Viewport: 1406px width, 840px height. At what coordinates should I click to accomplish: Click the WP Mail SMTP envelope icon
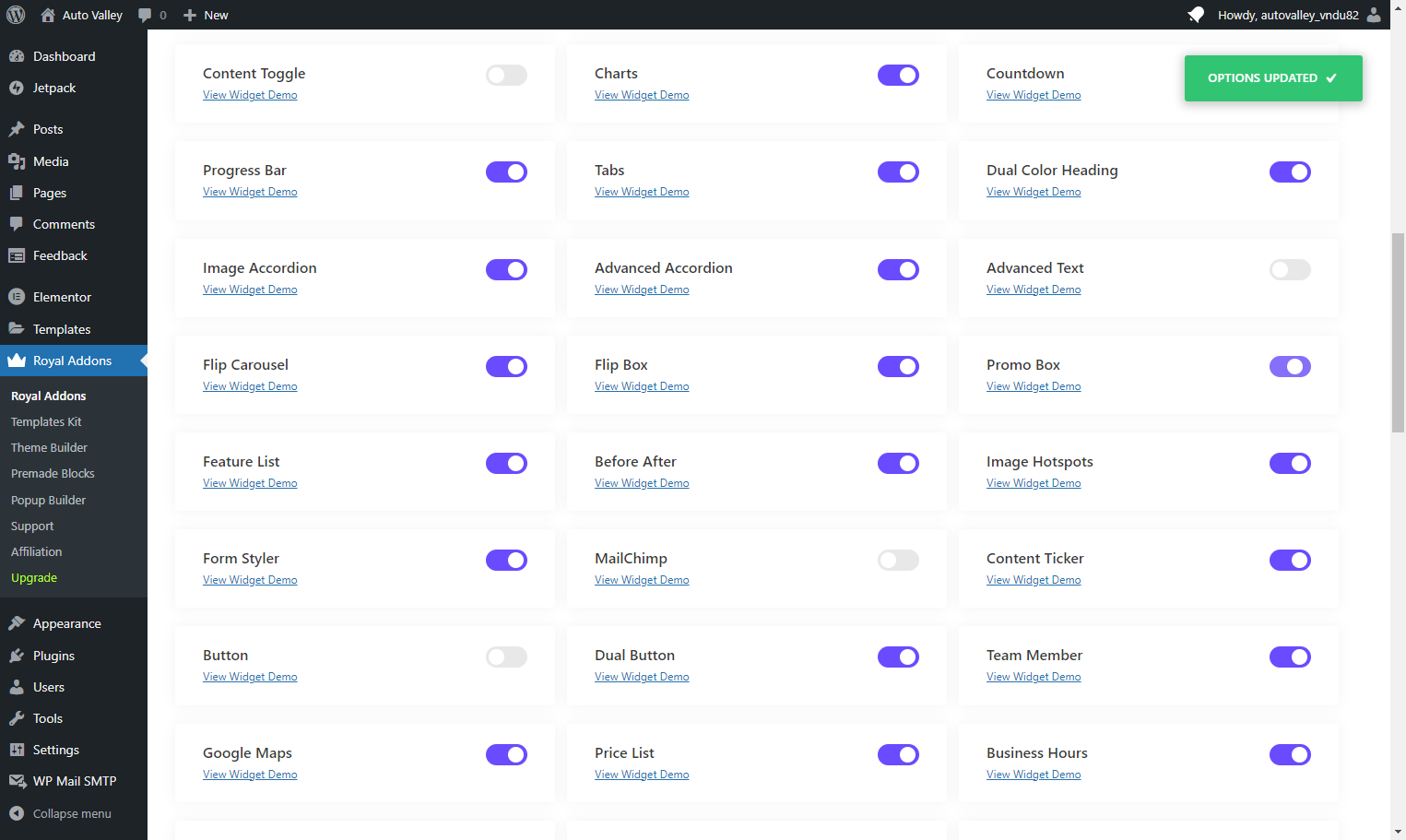[x=17, y=781]
